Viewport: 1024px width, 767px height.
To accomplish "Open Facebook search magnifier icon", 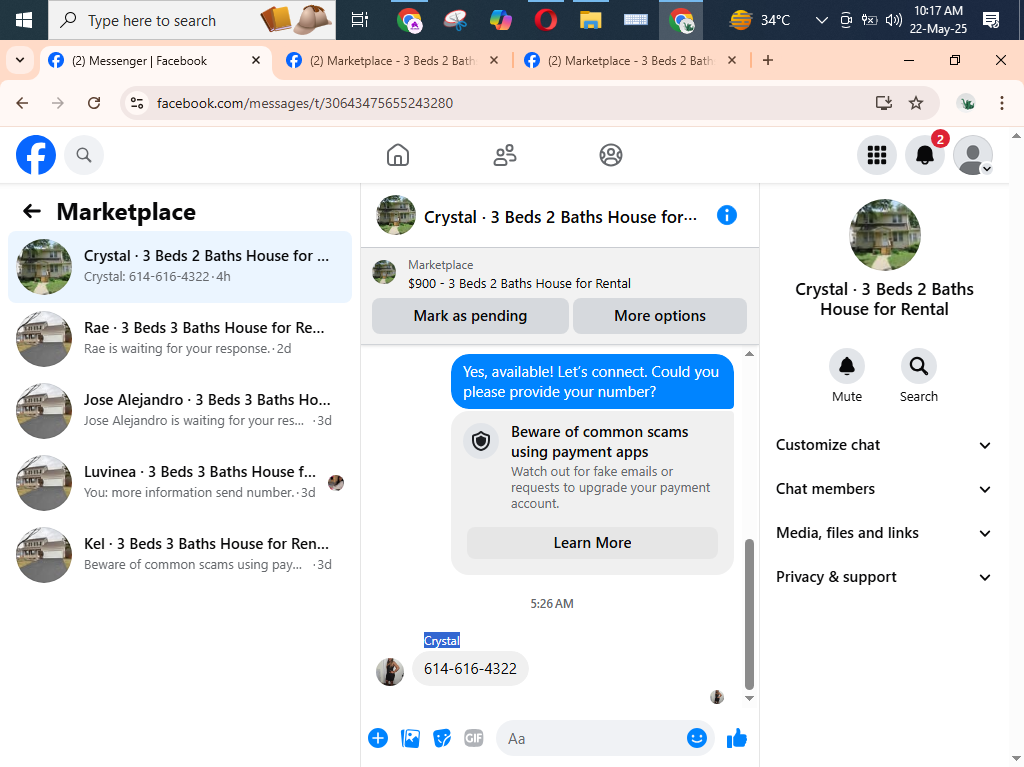I will coord(84,155).
